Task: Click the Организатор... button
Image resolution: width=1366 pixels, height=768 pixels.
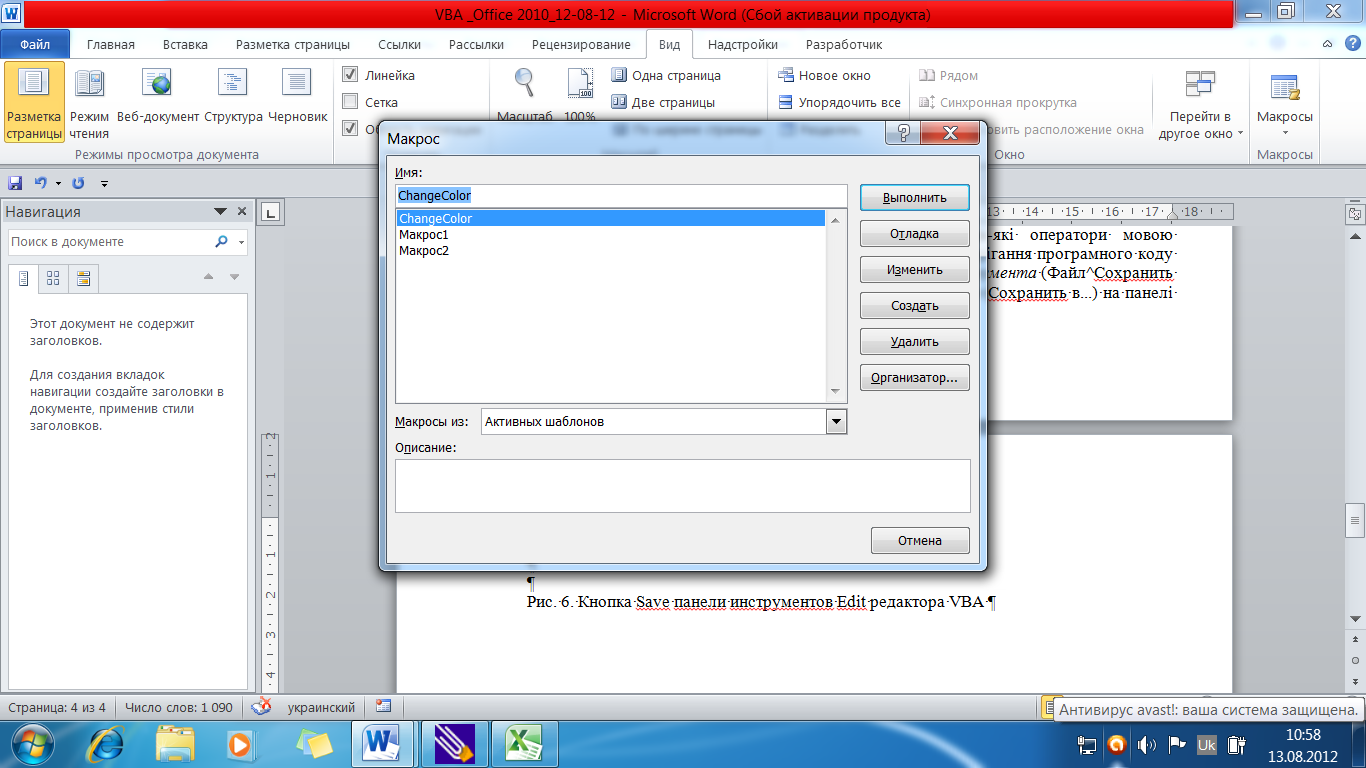Action: (x=914, y=378)
